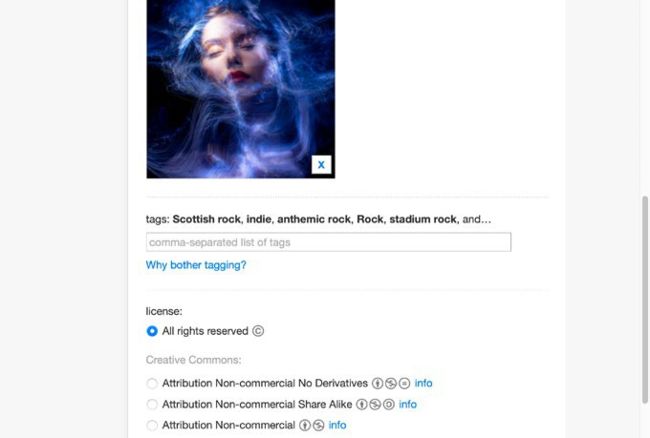Open info for the Share Alike license

click(407, 404)
